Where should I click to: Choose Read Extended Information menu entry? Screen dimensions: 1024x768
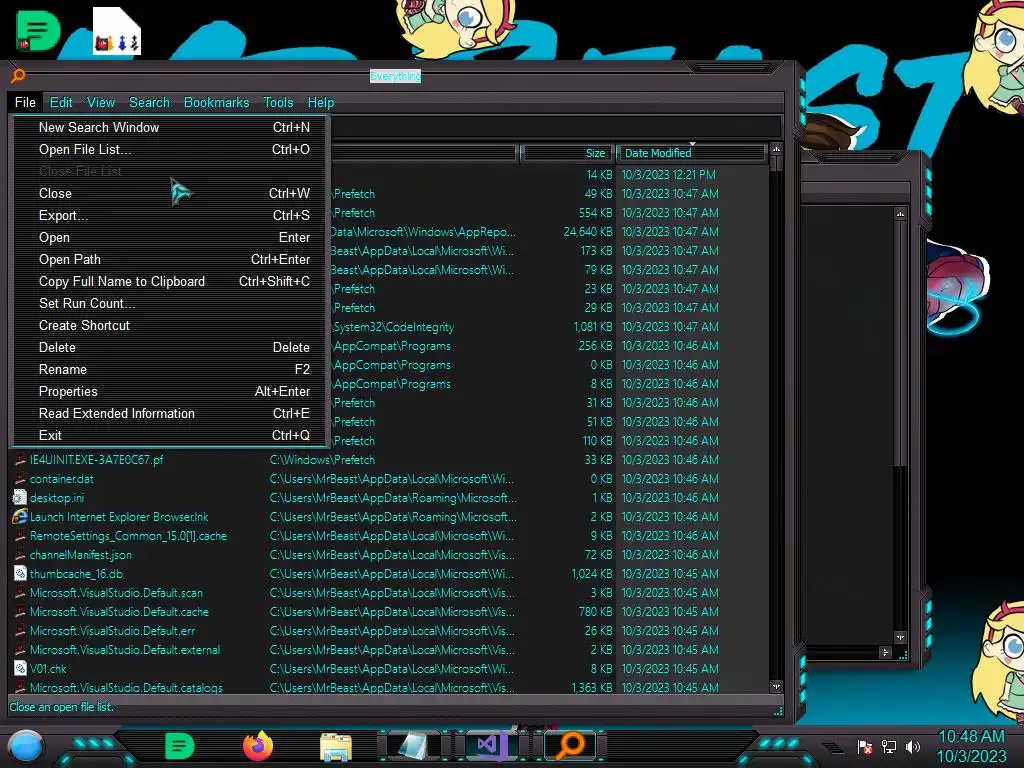pyautogui.click(x=170, y=413)
